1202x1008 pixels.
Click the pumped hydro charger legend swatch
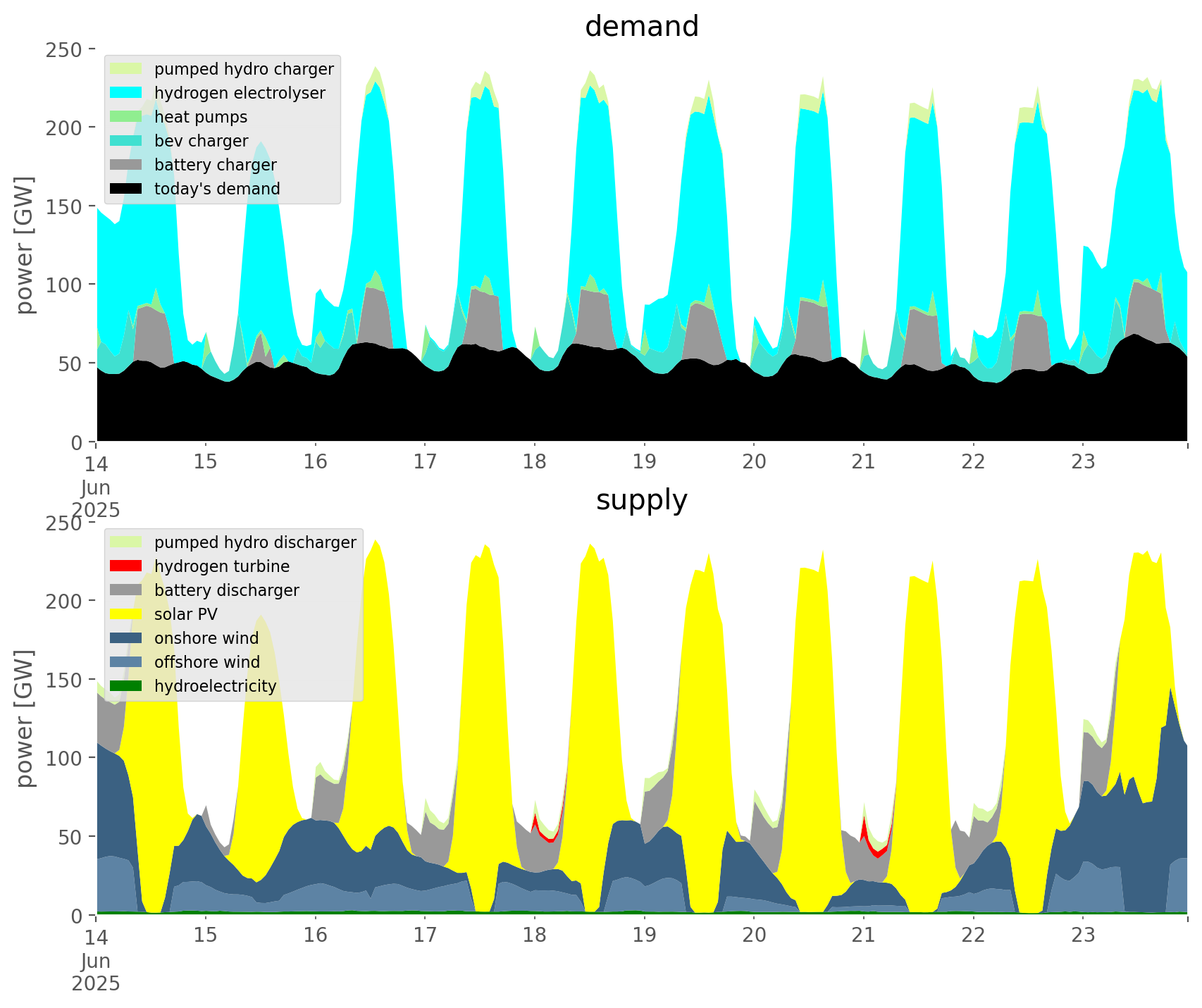pyautogui.click(x=127, y=69)
